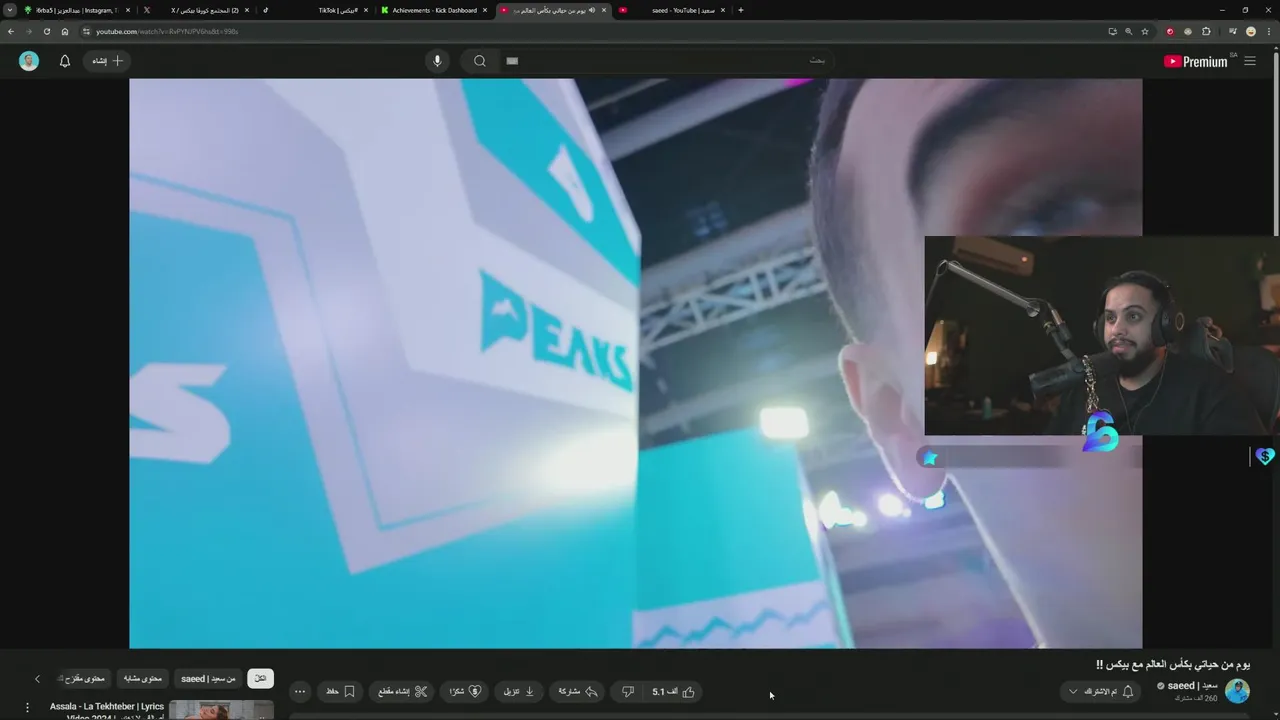Open the tab search dropdown arrow
The image size is (1280, 720).
tap(10, 10)
